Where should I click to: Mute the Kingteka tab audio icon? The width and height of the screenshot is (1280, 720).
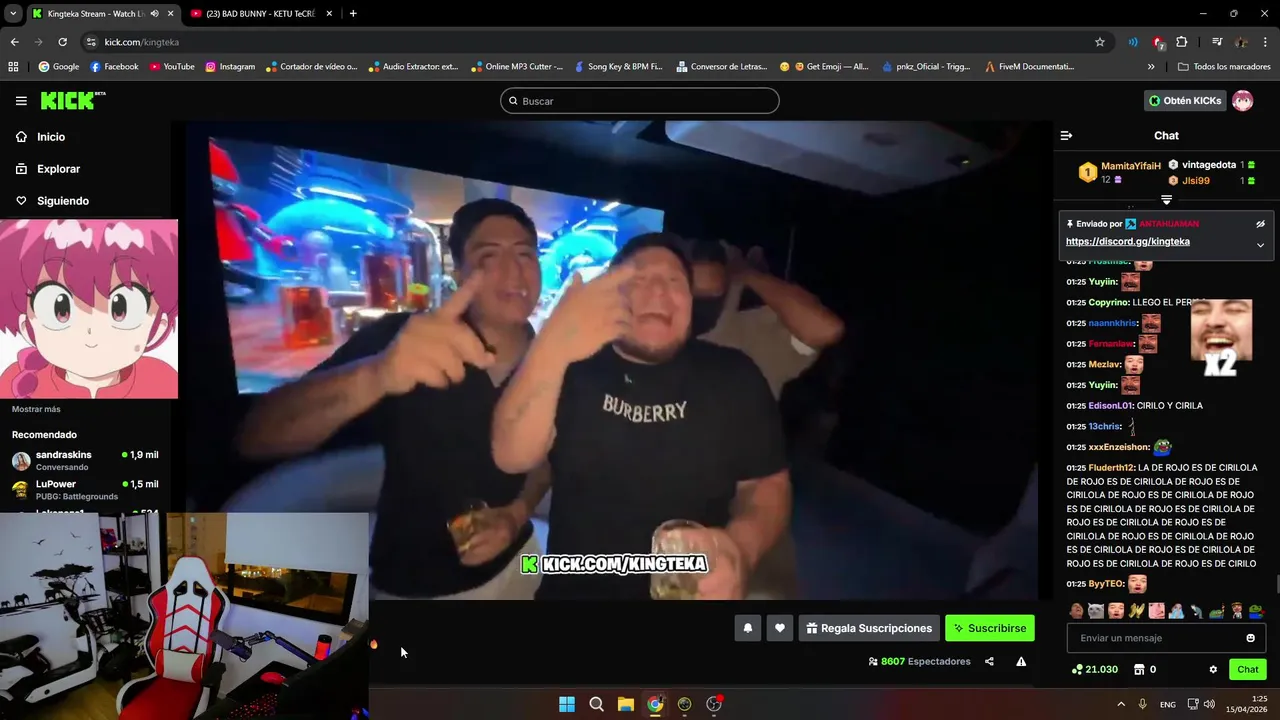154,13
